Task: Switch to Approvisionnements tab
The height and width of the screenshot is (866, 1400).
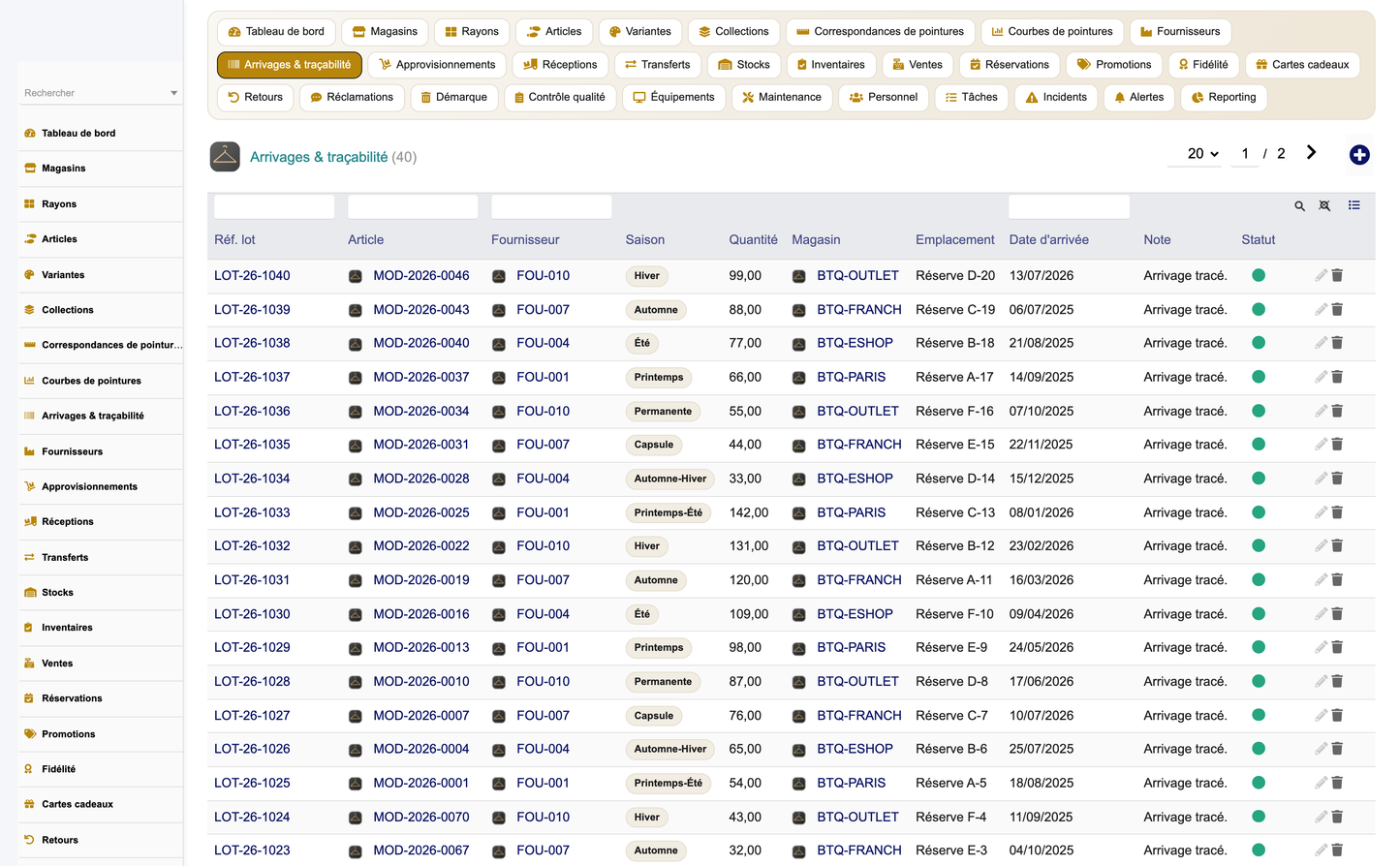Action: (x=437, y=65)
